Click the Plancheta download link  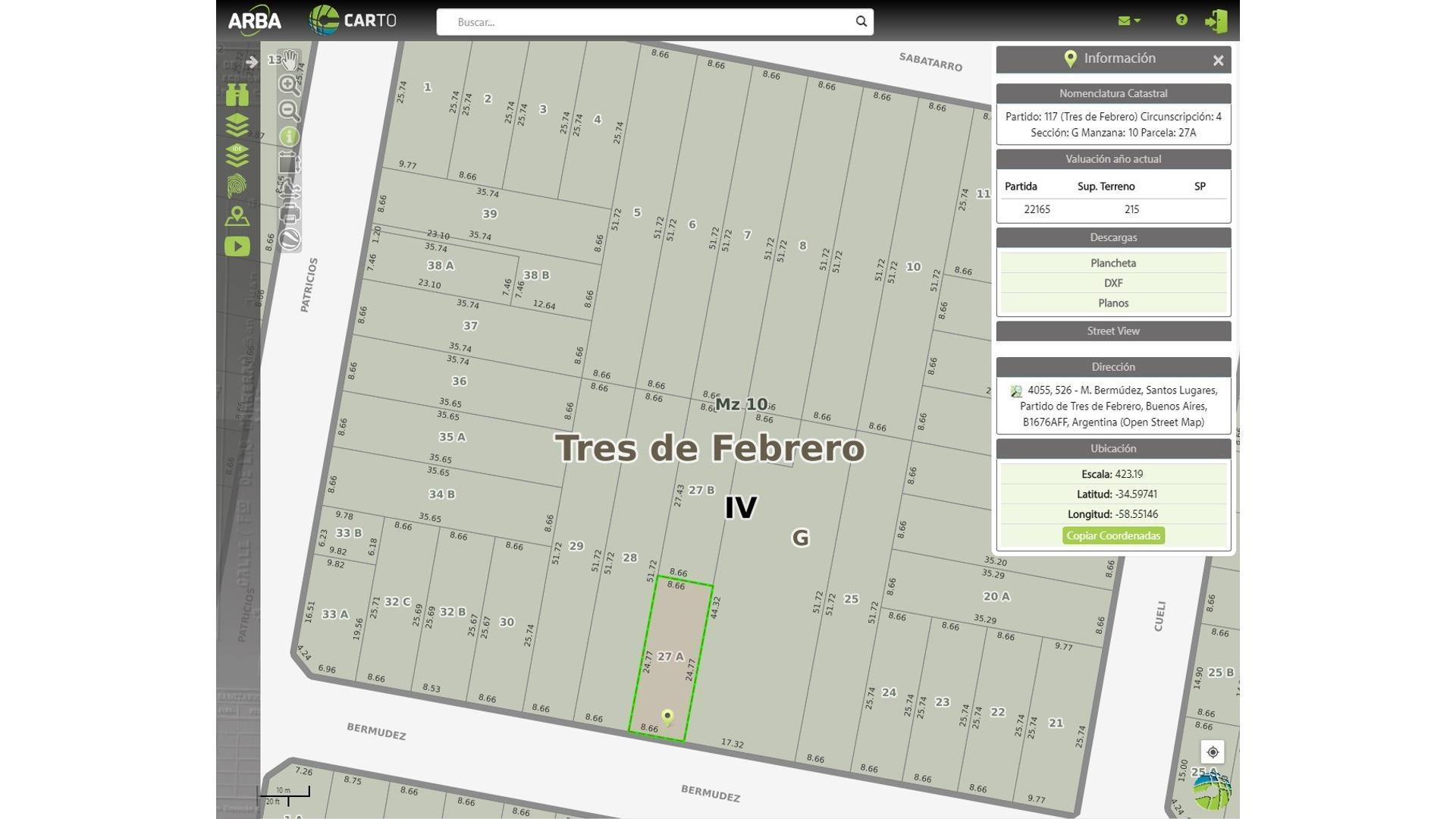(x=1112, y=263)
